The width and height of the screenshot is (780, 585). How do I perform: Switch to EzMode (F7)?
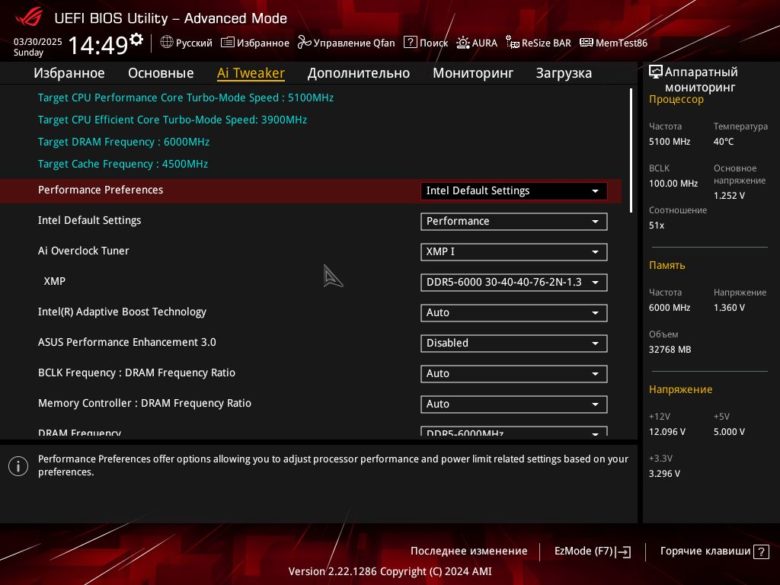tap(592, 551)
